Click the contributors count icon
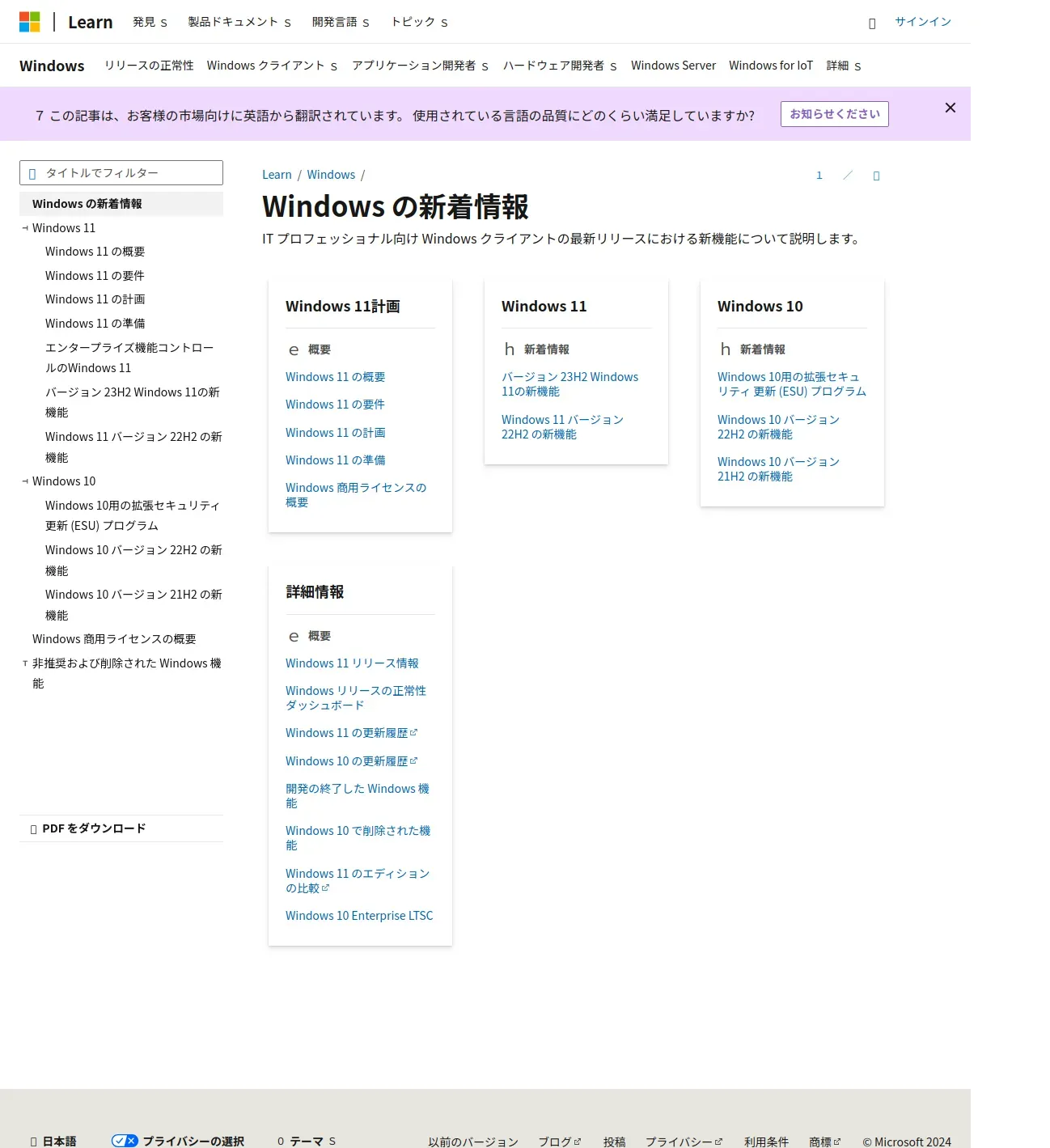This screenshot has width=1050, height=1148. click(819, 175)
